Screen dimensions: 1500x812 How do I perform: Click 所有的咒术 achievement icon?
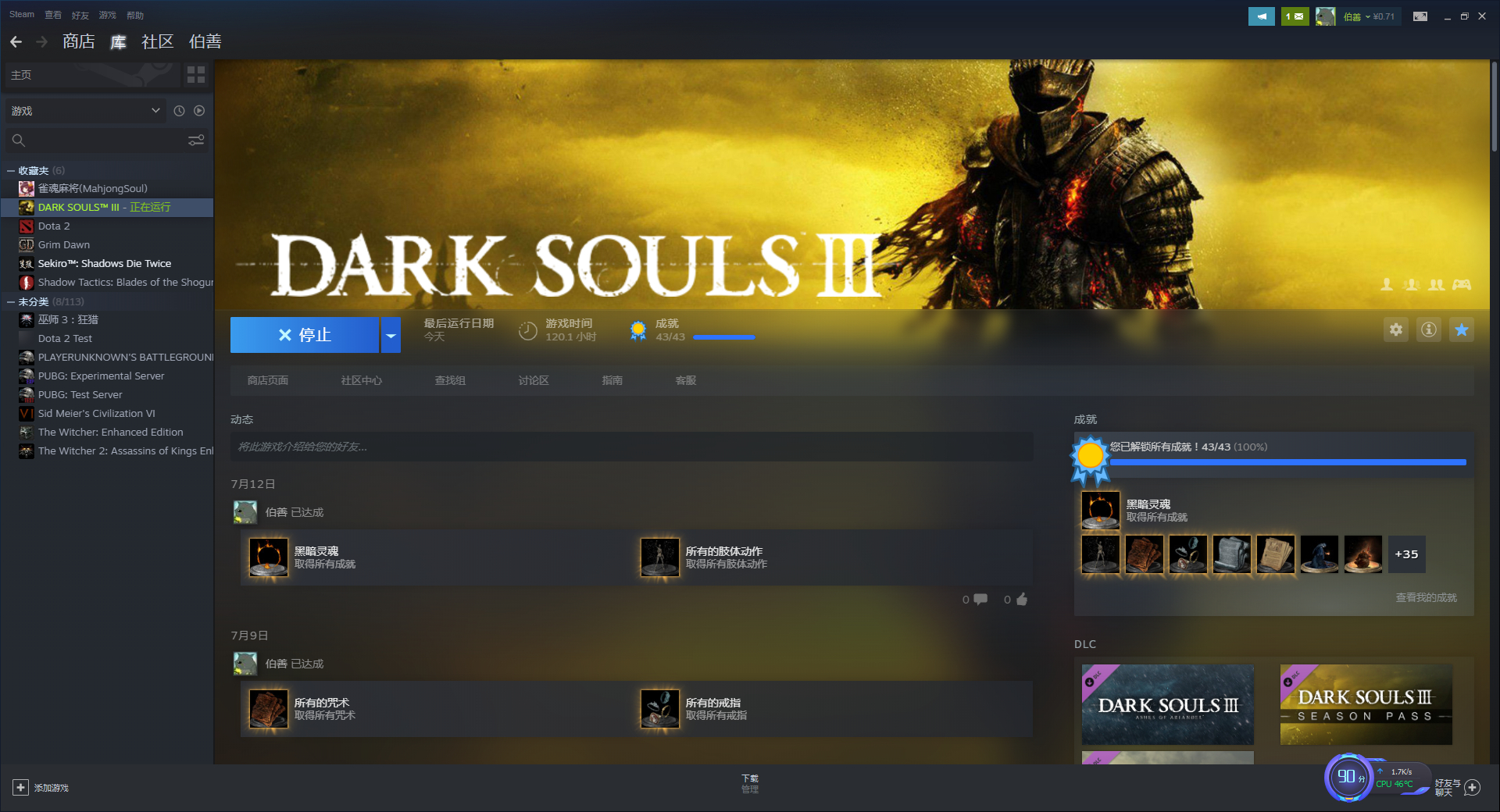(x=268, y=709)
